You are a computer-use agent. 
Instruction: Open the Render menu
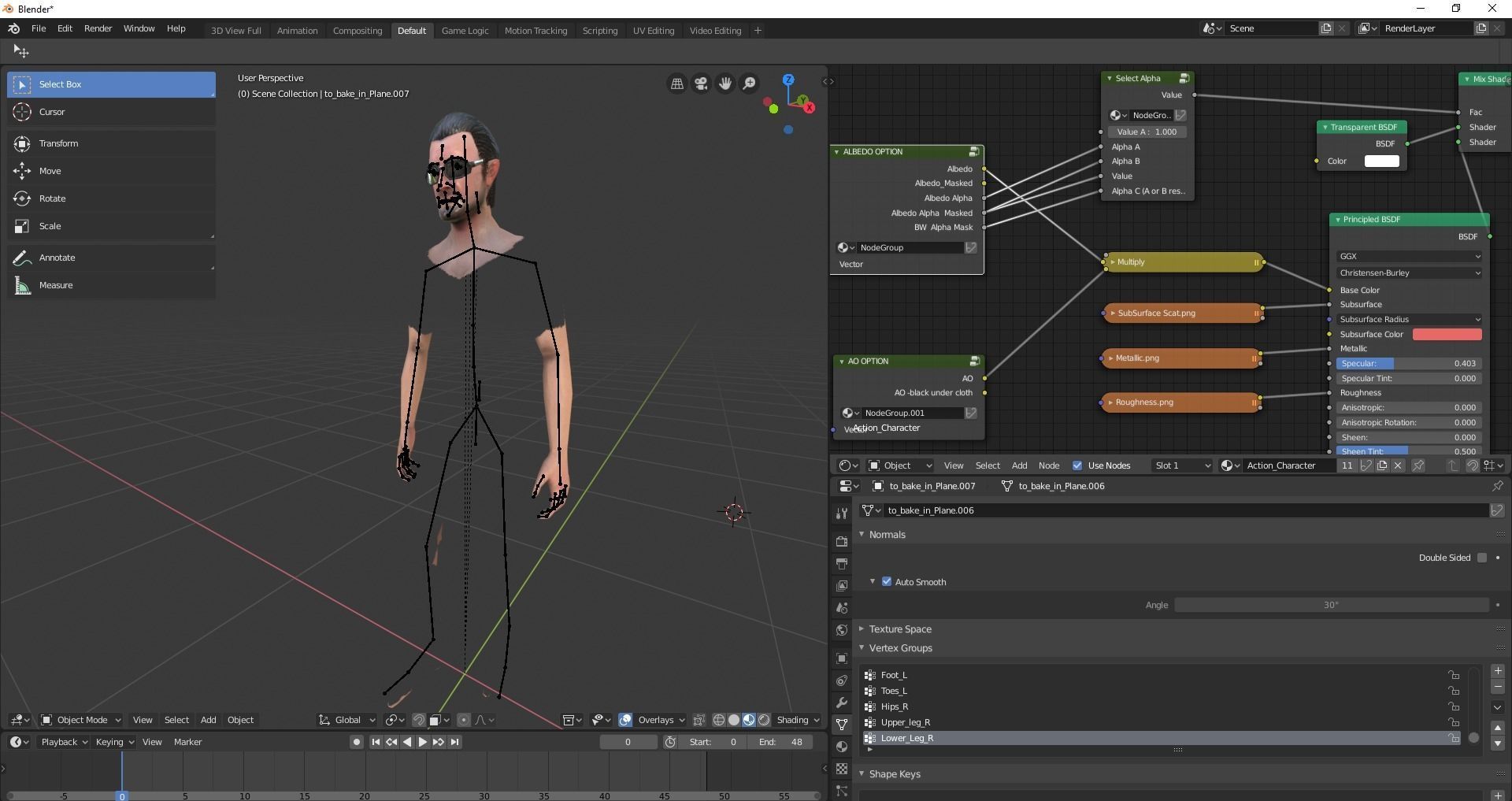98,28
